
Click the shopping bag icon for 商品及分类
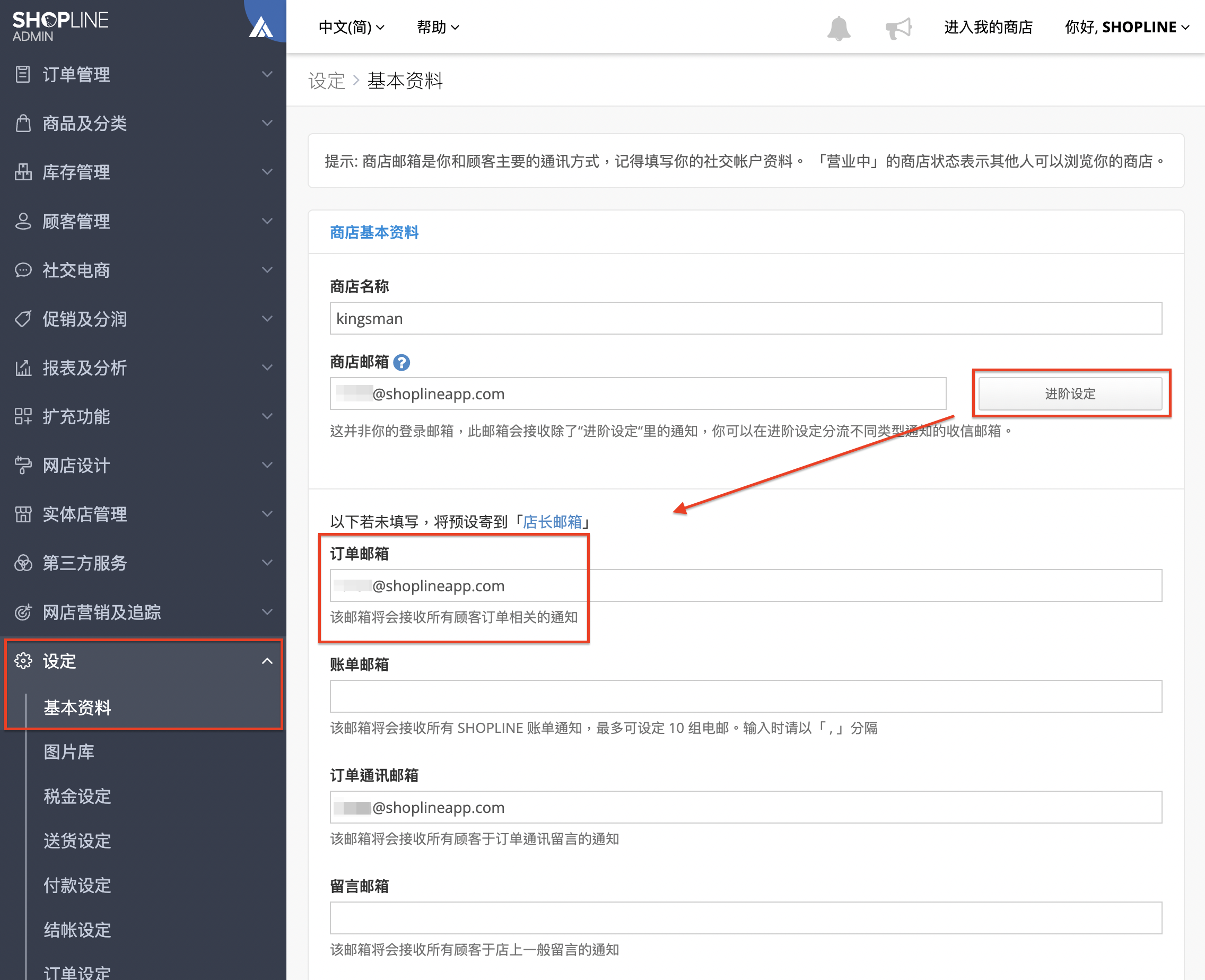pyautogui.click(x=23, y=122)
